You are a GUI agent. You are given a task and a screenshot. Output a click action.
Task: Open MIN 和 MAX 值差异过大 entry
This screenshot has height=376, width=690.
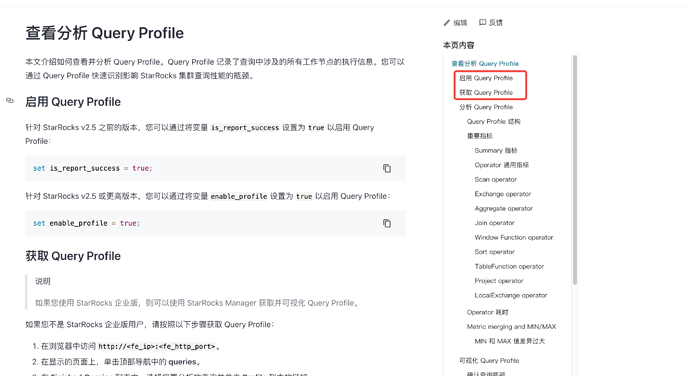click(x=510, y=341)
